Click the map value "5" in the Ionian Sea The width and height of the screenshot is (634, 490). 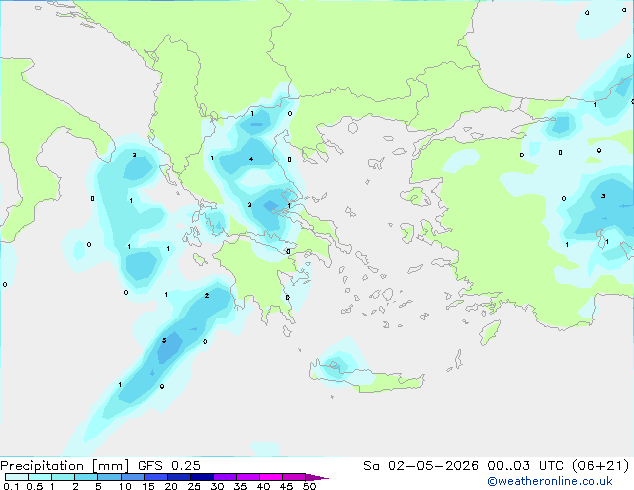164,340
